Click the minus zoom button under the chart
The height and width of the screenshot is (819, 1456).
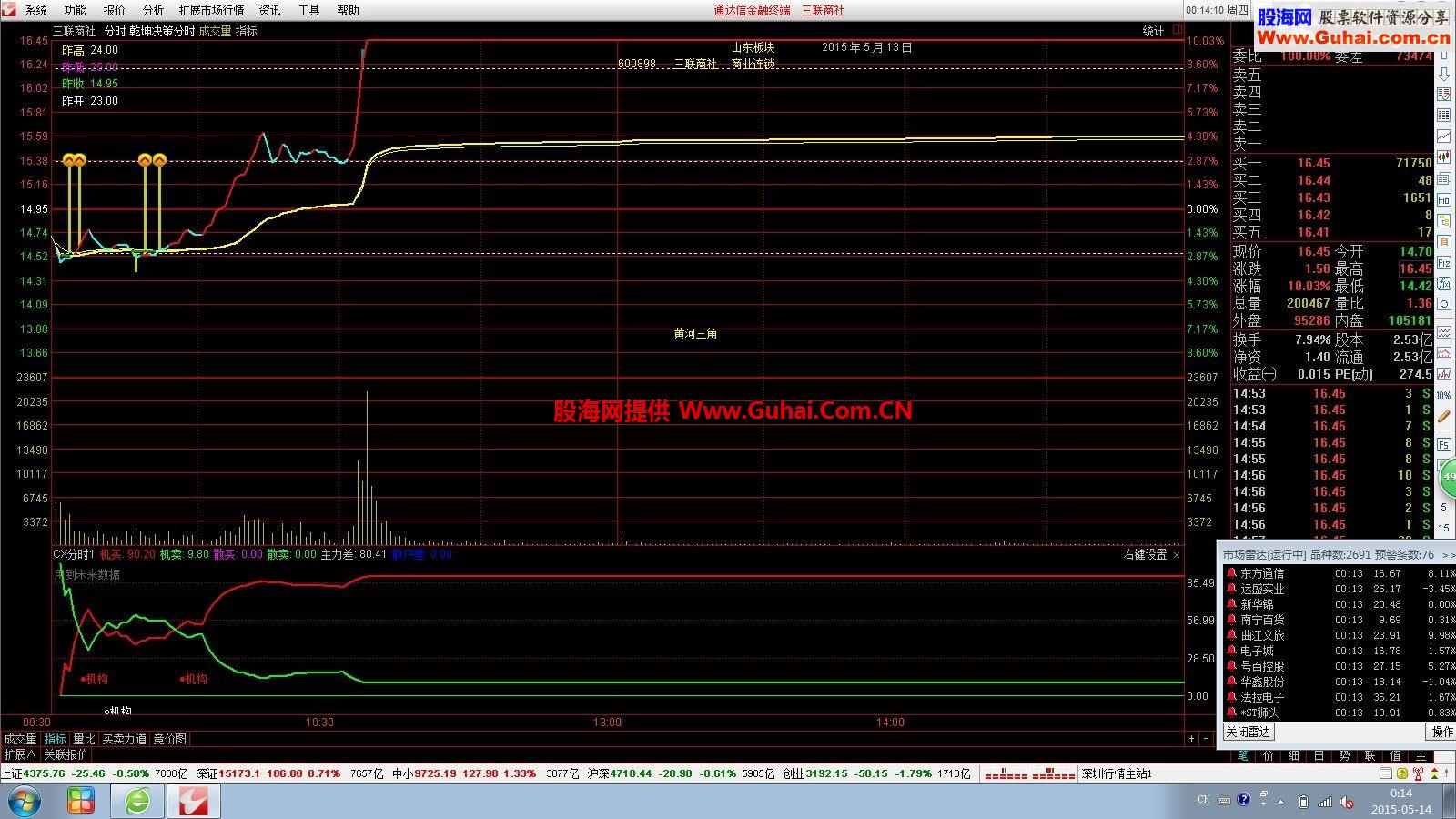[x=1208, y=739]
